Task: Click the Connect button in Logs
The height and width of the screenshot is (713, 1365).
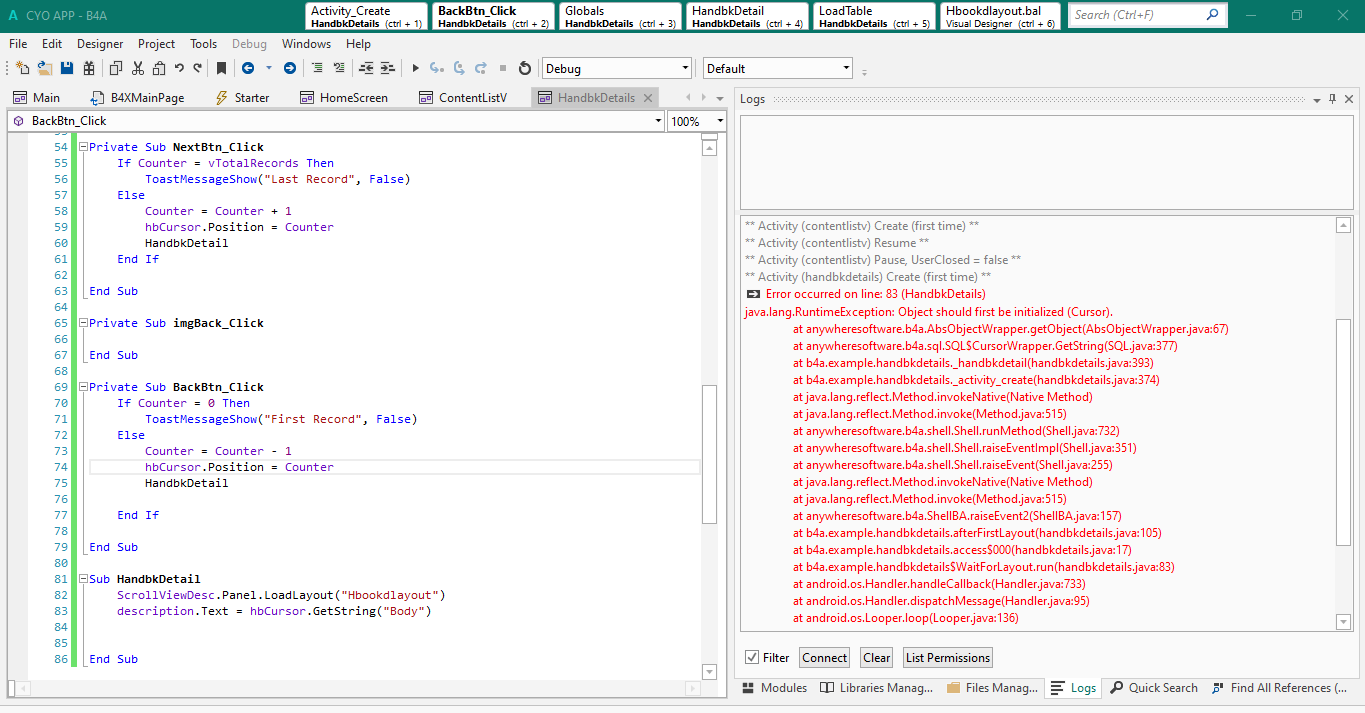Action: (x=825, y=657)
